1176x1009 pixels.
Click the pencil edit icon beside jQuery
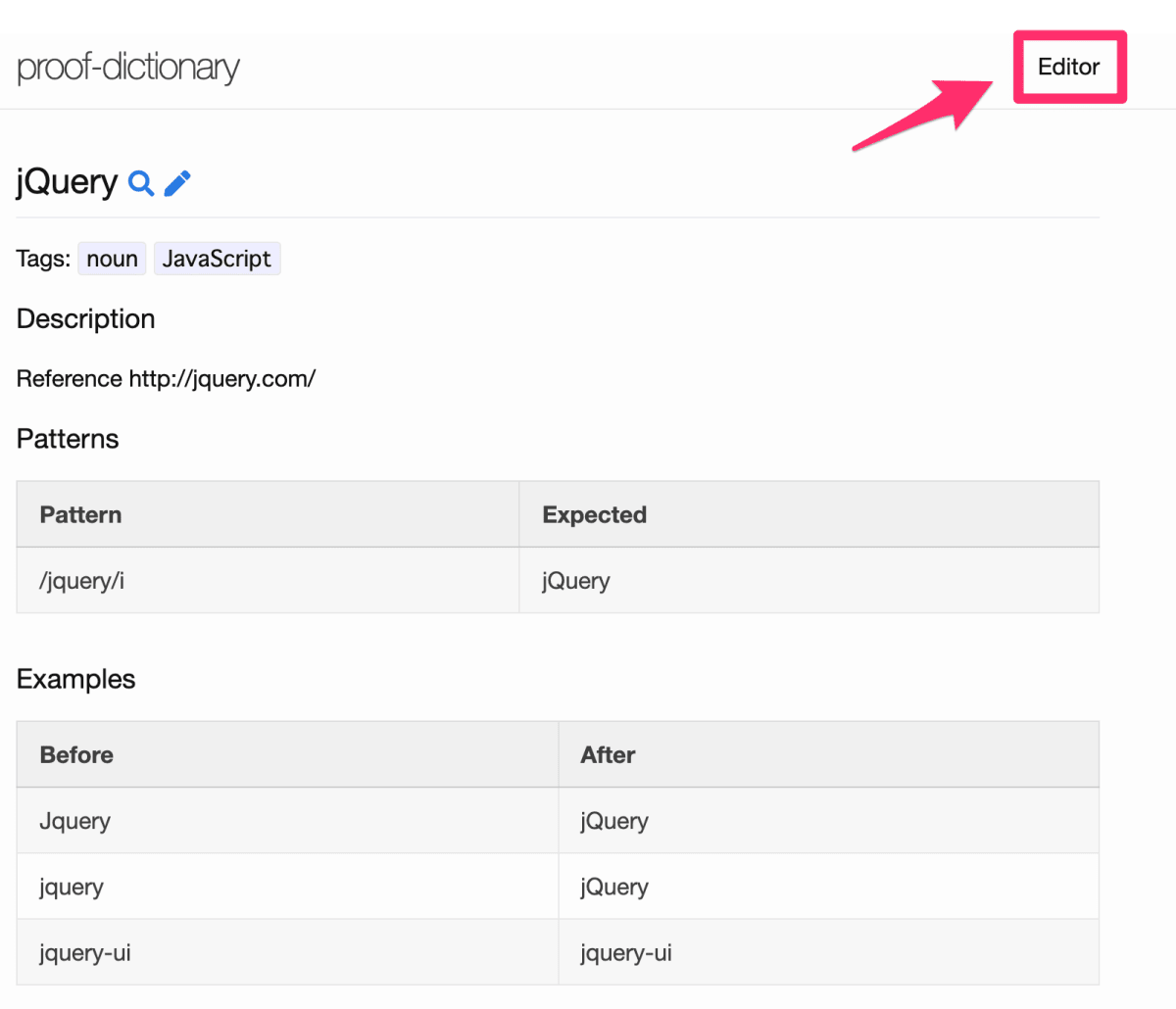point(177,183)
